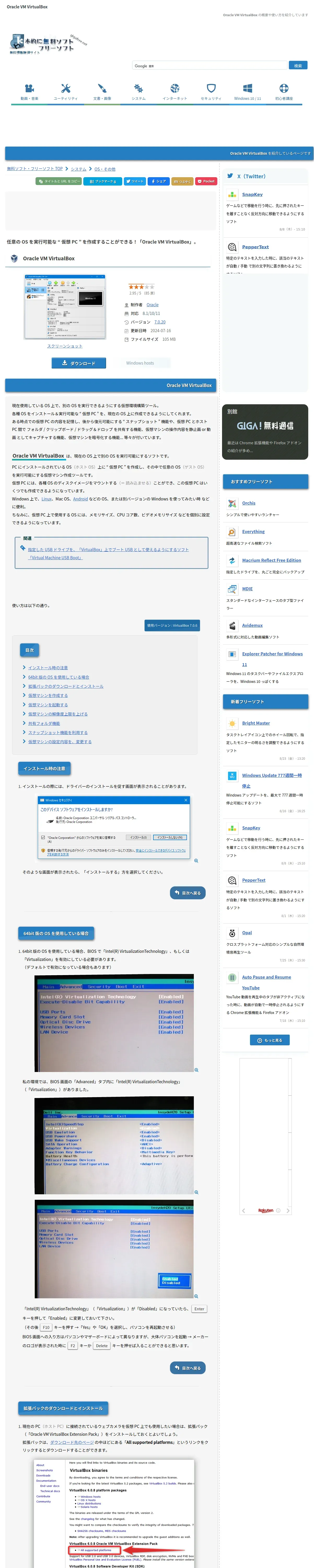Open the システム category icon
314x1568 pixels.
click(x=138, y=88)
